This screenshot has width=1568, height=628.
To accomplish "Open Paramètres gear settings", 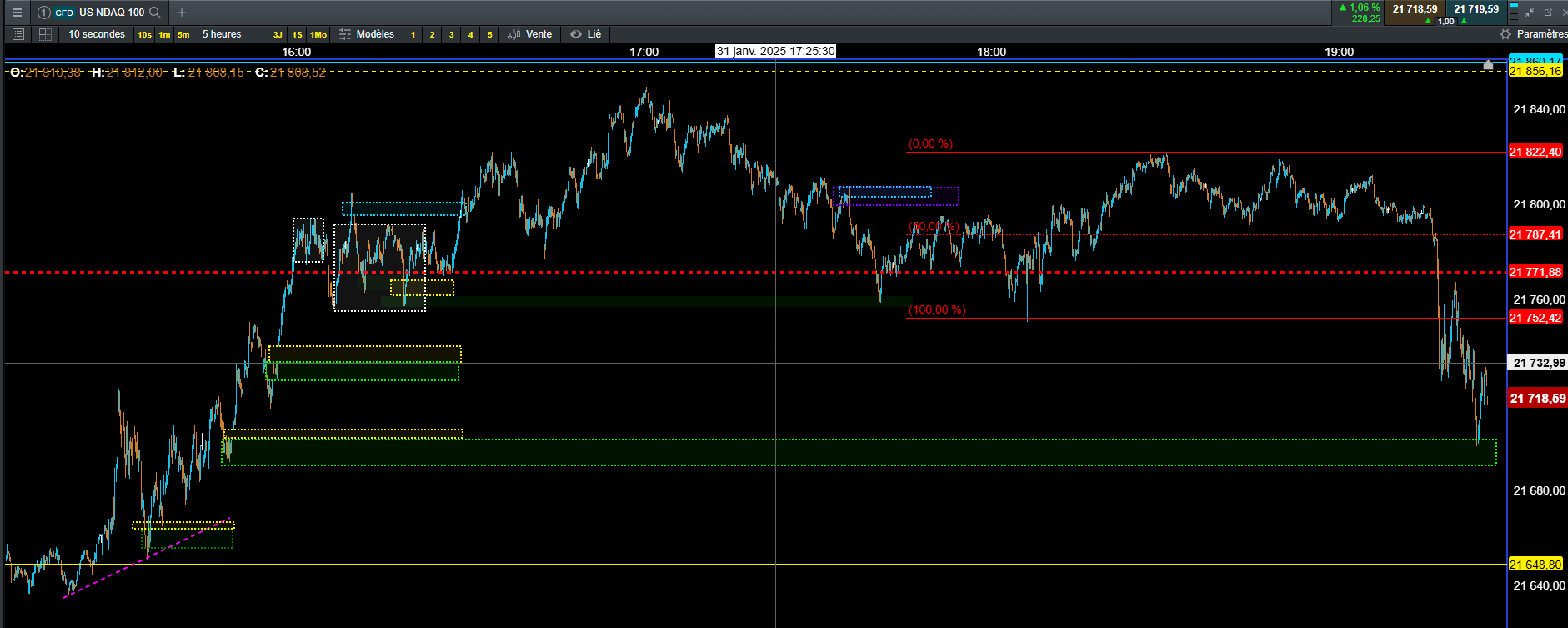I will [1533, 34].
